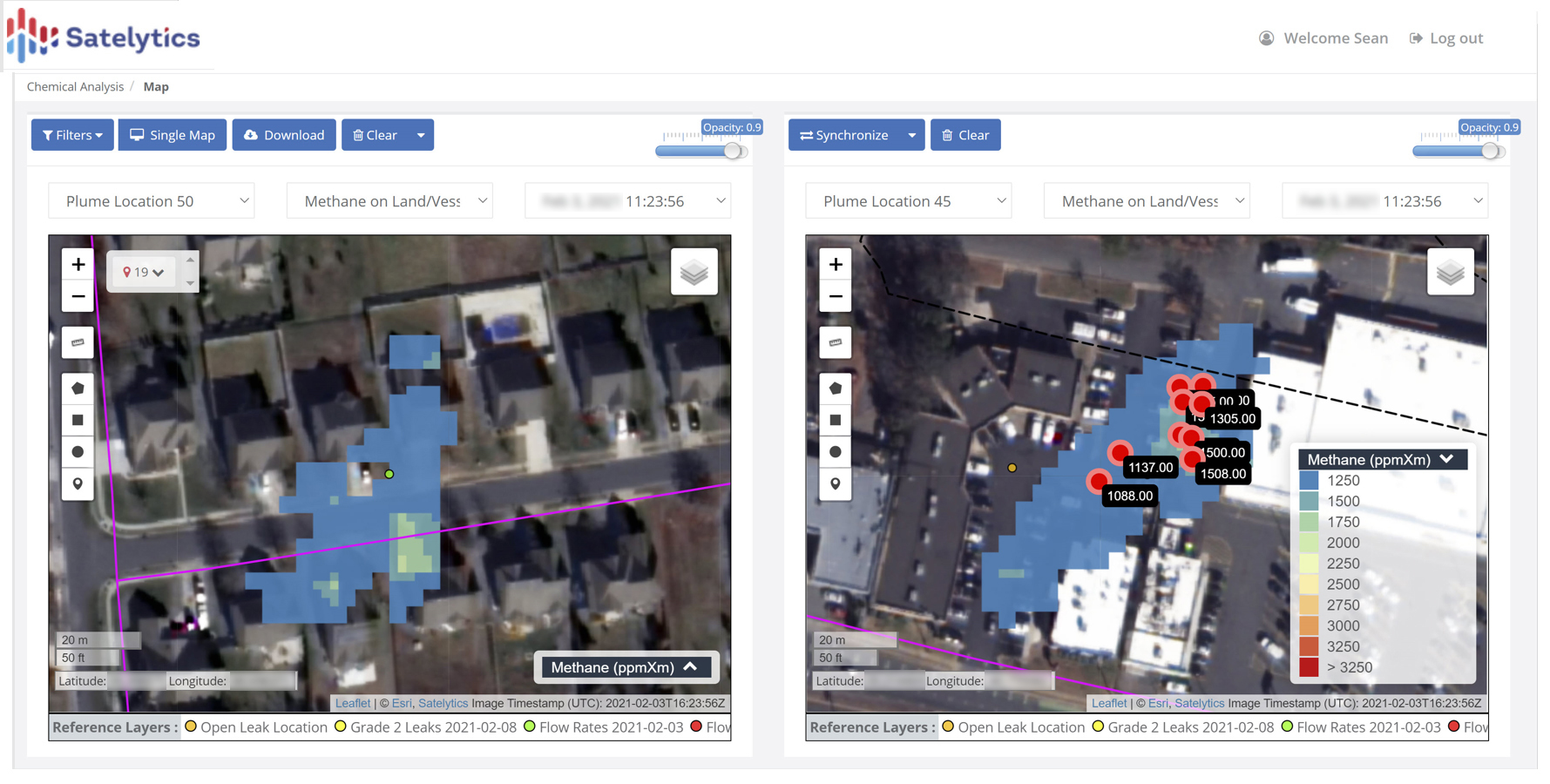
Task: Open the layers control on right map
Action: click(x=1451, y=273)
